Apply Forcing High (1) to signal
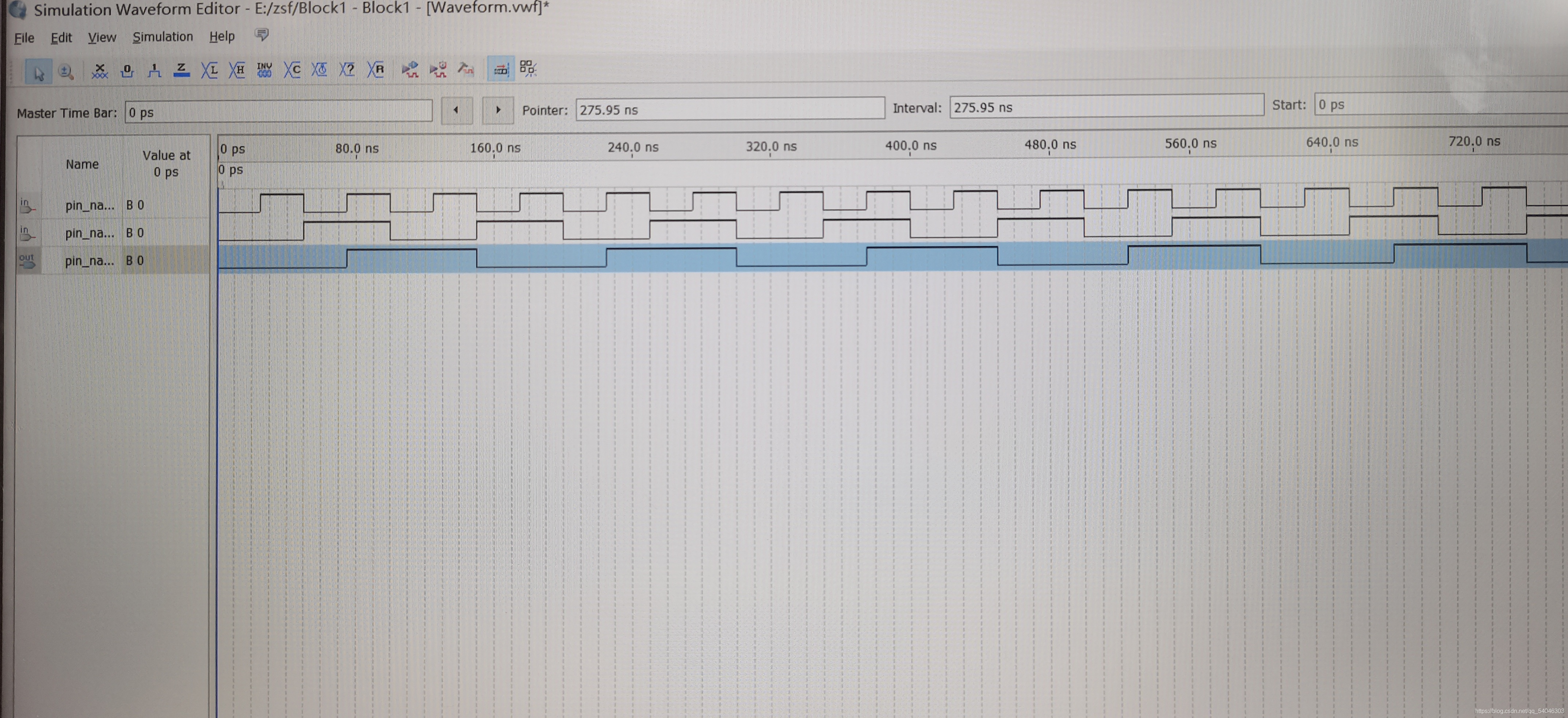The height and width of the screenshot is (718, 1568). (154, 70)
